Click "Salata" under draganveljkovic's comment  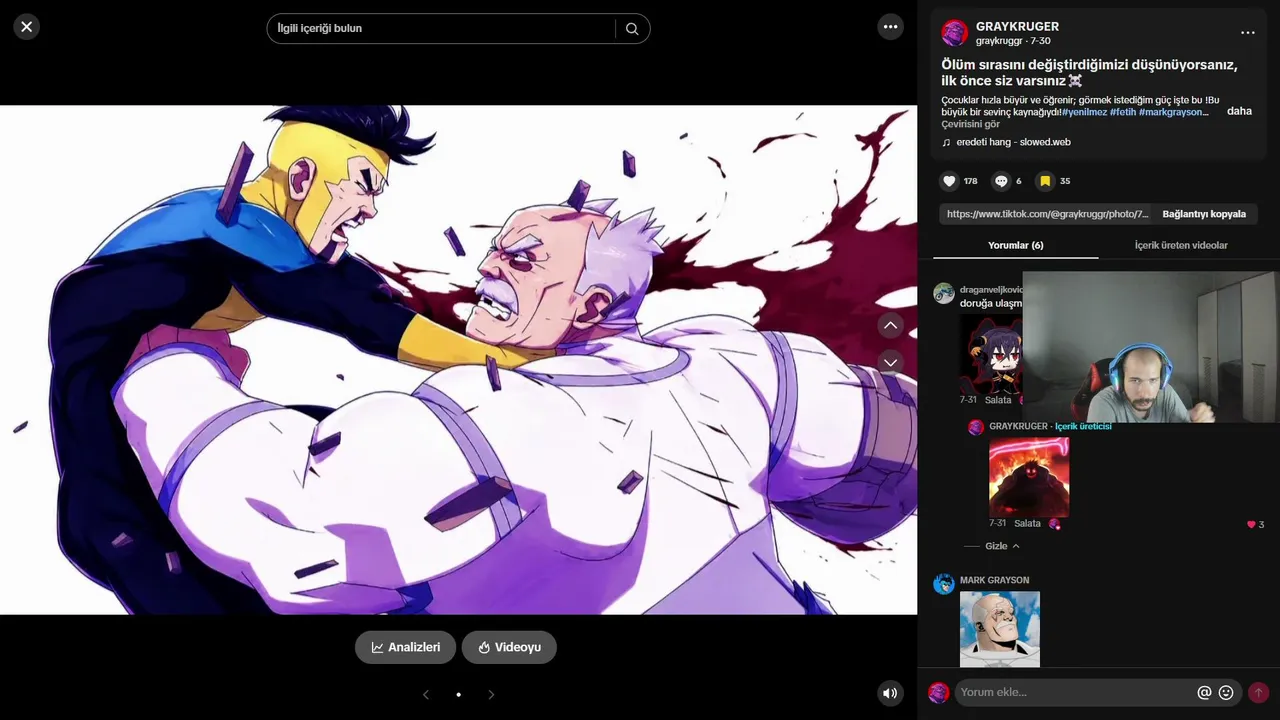998,400
